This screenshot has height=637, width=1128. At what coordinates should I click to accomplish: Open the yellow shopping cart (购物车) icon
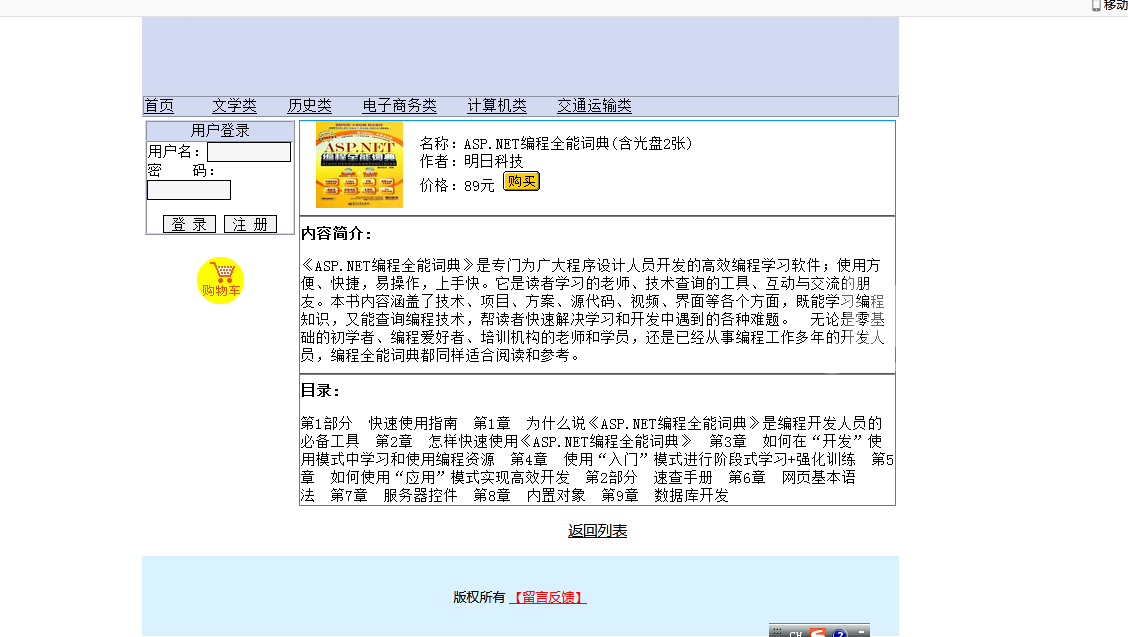(220, 280)
